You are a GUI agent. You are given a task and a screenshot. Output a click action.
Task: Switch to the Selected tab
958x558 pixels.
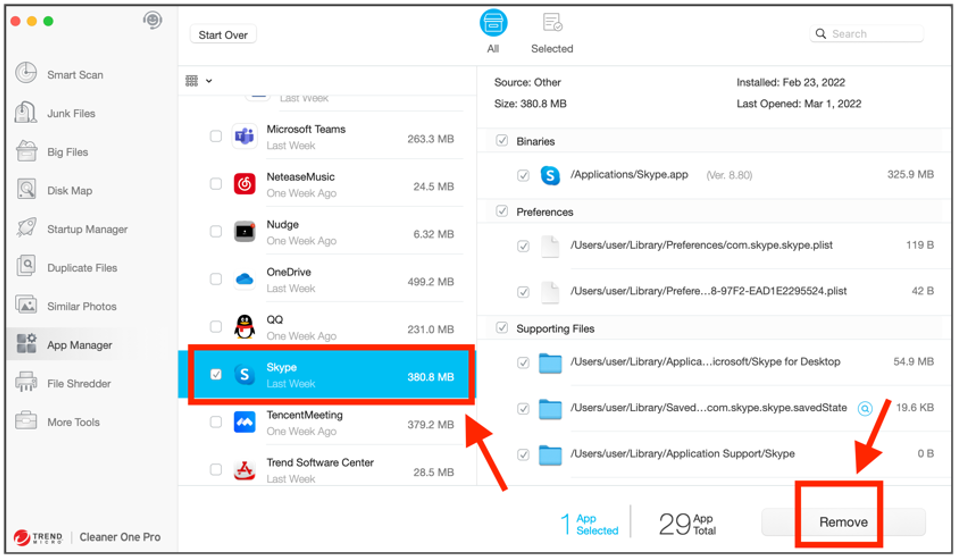[551, 33]
